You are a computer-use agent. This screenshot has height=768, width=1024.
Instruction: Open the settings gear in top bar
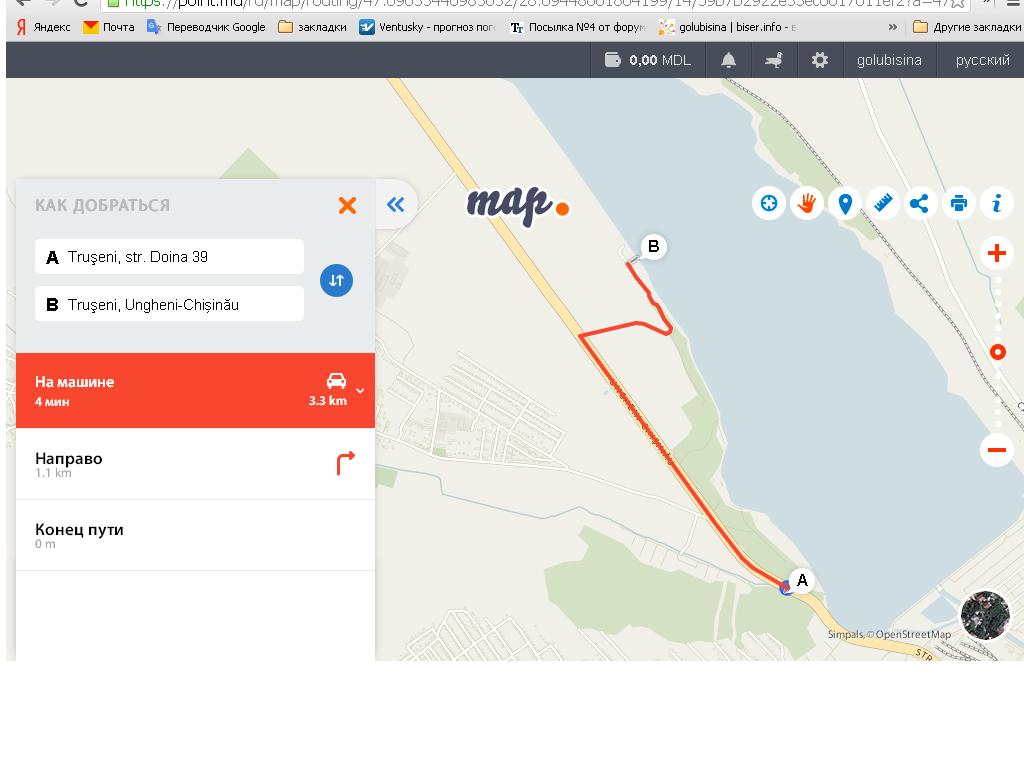click(820, 60)
